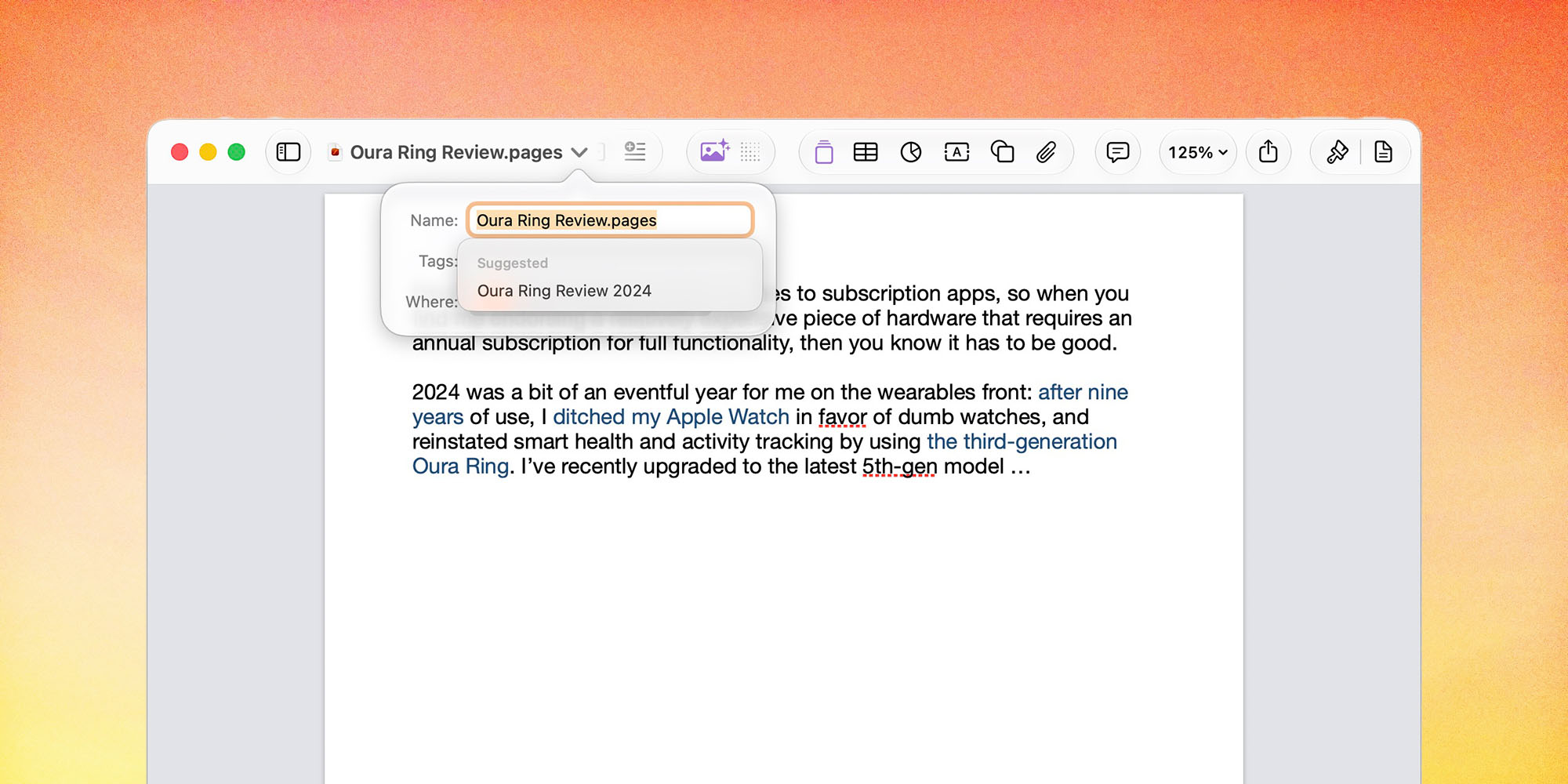This screenshot has width=1568, height=784.
Task: Open the link 'ditched my Apple Watch'
Action: click(x=671, y=417)
